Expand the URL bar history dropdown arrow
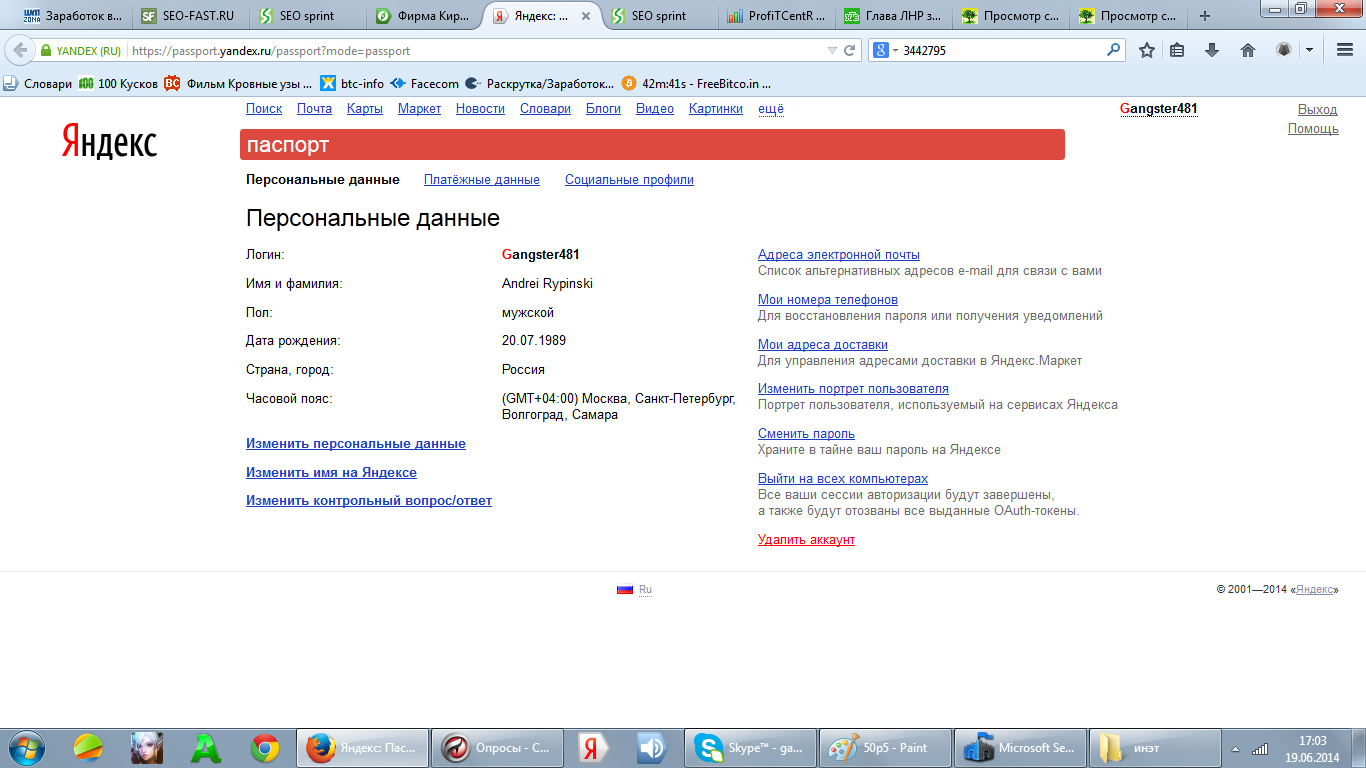The width and height of the screenshot is (1366, 768). pos(832,50)
